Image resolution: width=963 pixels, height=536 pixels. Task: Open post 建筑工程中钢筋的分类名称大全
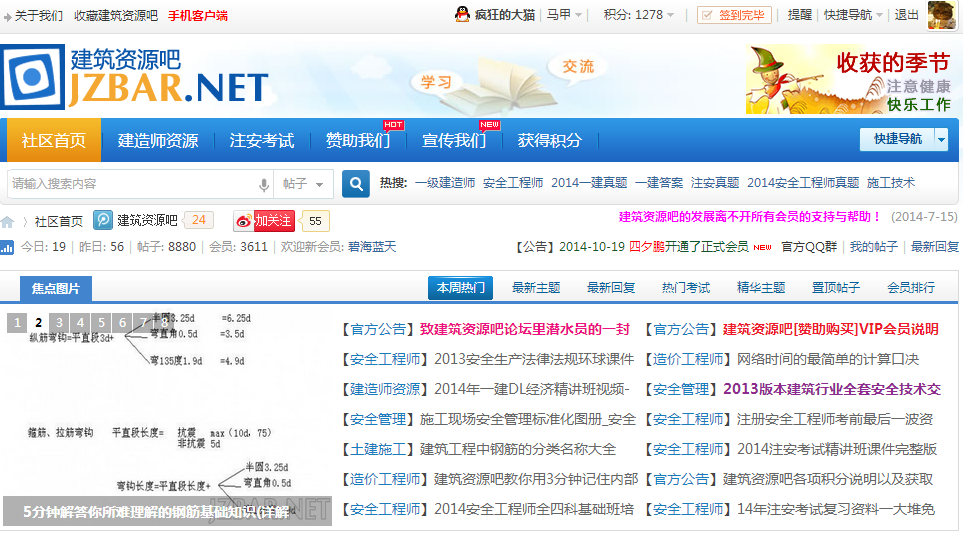click(x=518, y=449)
